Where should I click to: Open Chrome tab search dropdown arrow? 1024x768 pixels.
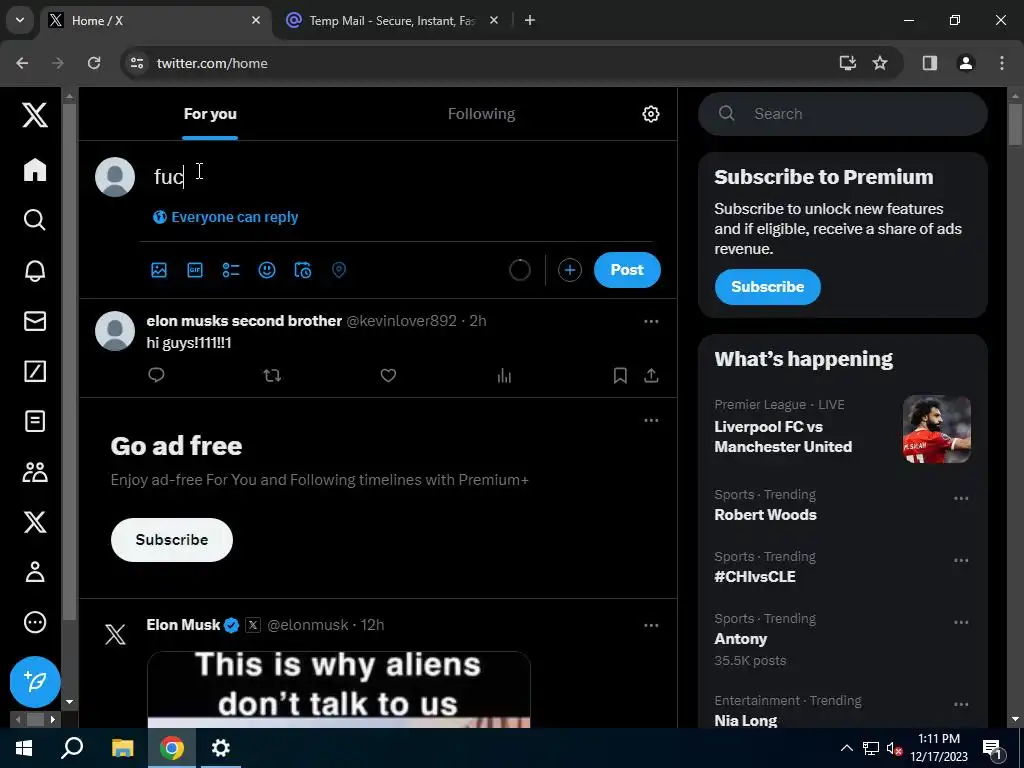[x=20, y=20]
